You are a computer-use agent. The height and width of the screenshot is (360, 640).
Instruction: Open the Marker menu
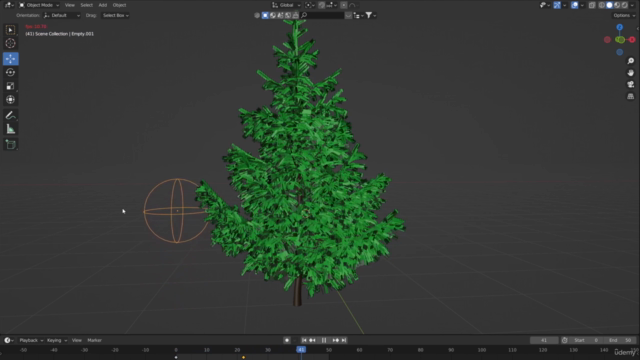click(95, 340)
